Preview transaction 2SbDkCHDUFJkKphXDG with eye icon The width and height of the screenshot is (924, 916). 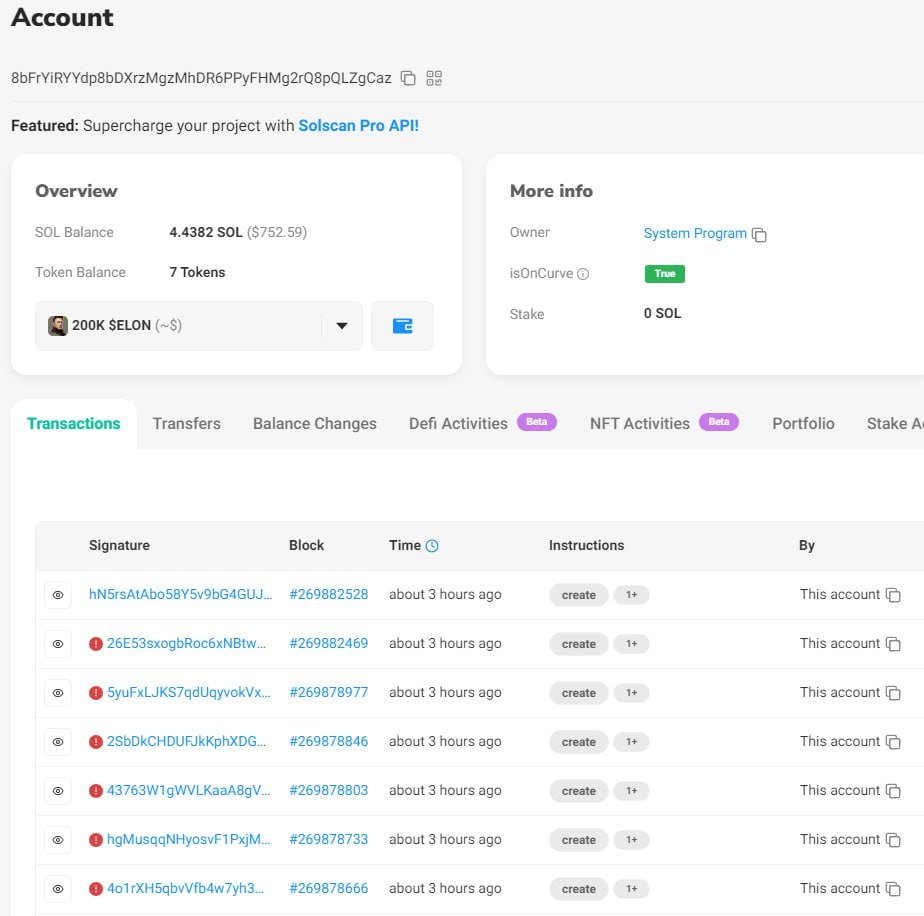pos(58,742)
